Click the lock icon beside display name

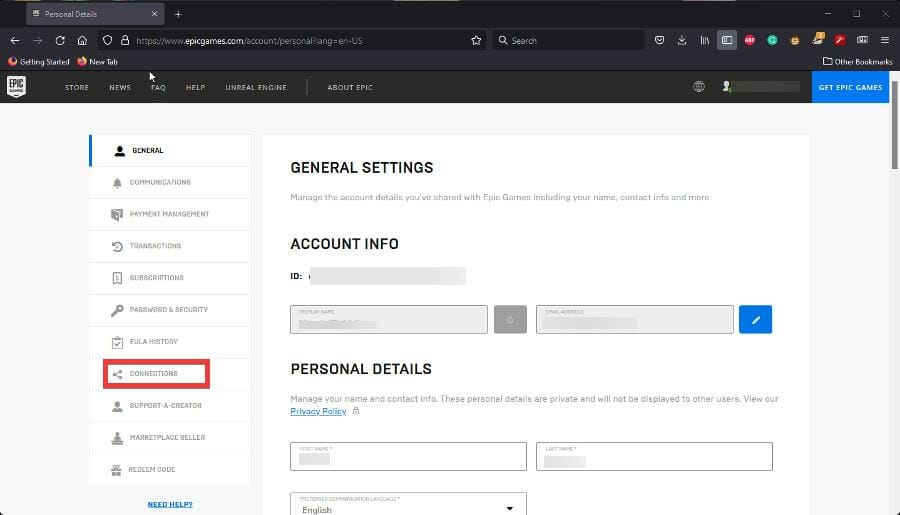(510, 319)
